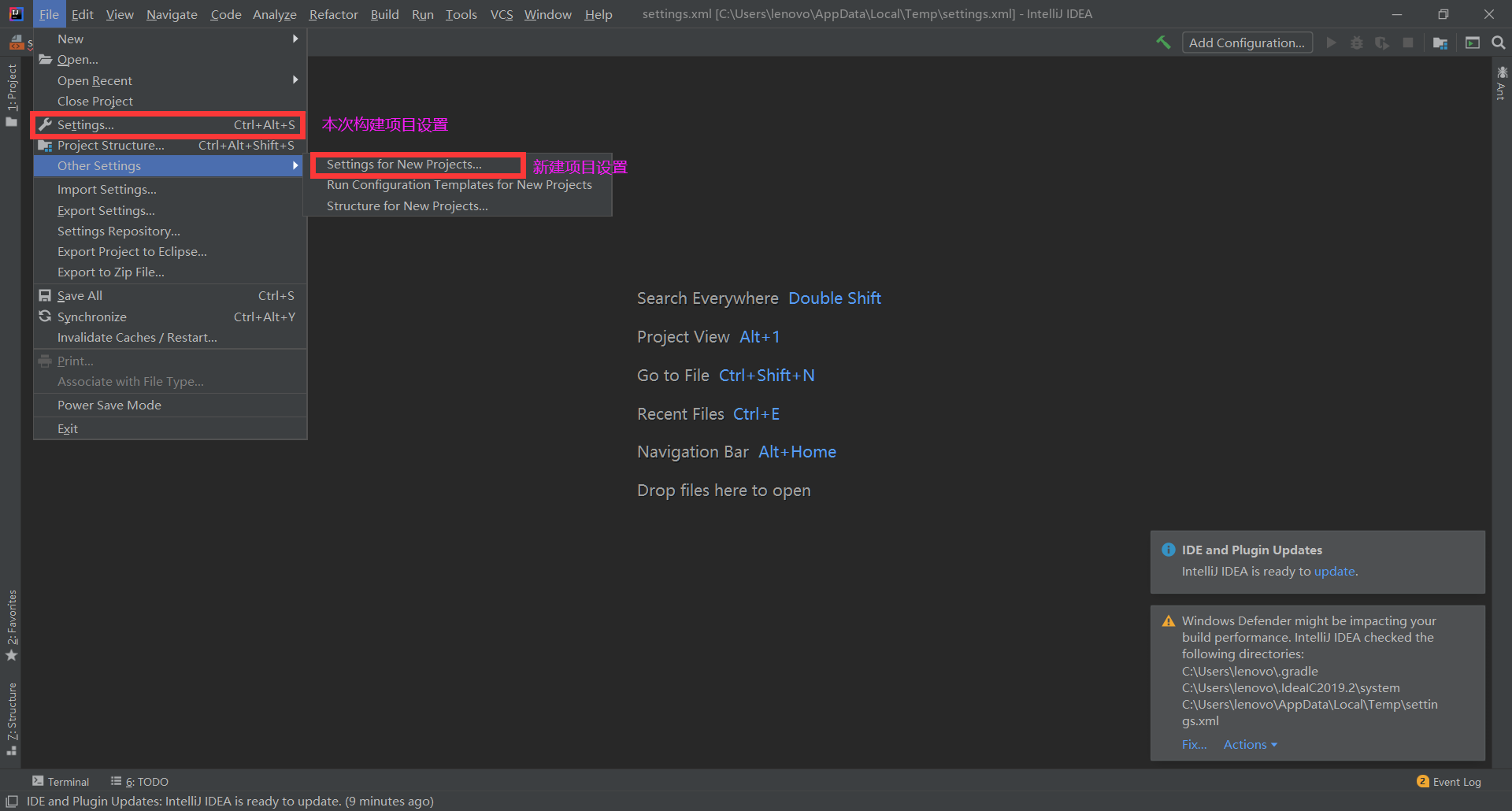Viewport: 1512px width, 811px height.
Task: Select Close Project menu item
Action: coord(170,101)
